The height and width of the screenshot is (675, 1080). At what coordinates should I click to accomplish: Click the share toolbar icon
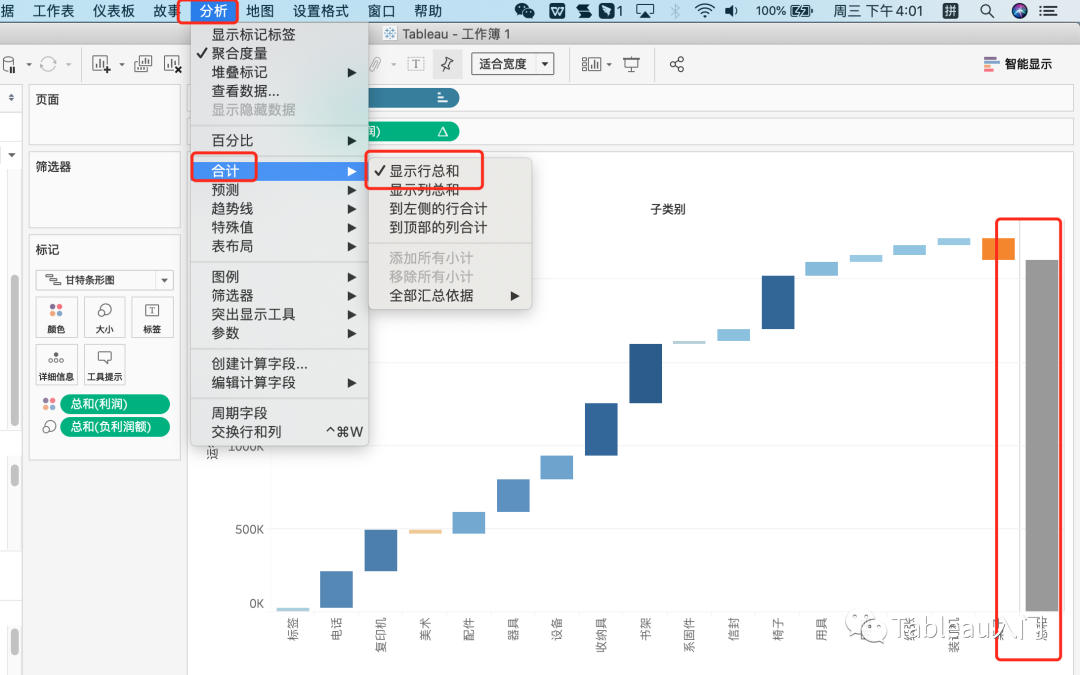[x=677, y=64]
